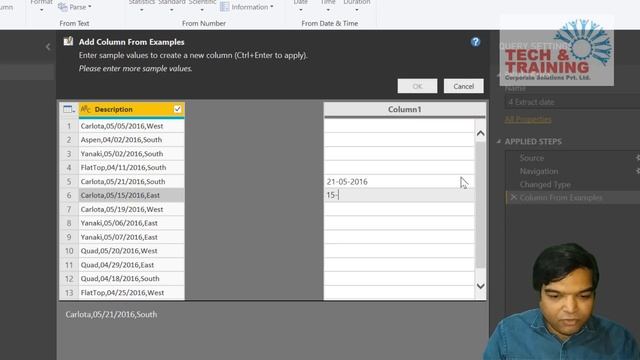Click the ABC data type icon on Description
640x360 pixels.
pos(86,109)
